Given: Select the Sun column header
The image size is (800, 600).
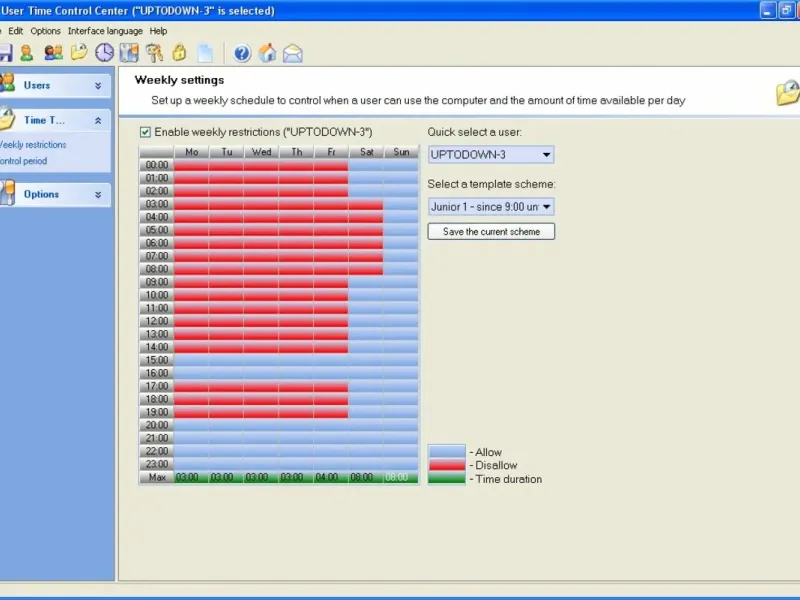Looking at the screenshot, I should (401, 152).
